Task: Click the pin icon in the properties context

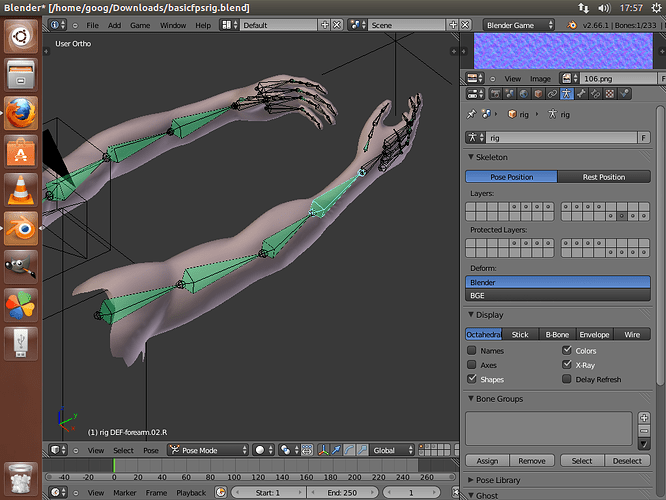Action: coord(471,114)
